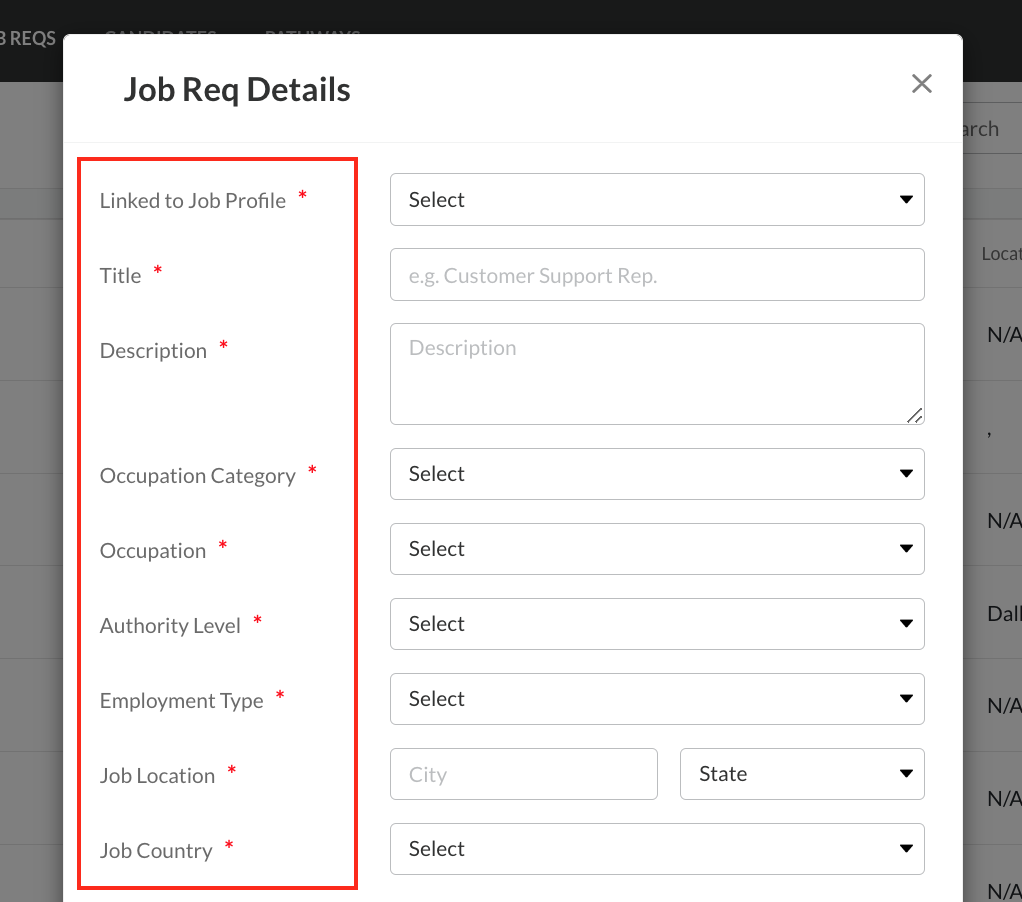Click the chevron on Linked to Job Profile select

click(x=906, y=199)
